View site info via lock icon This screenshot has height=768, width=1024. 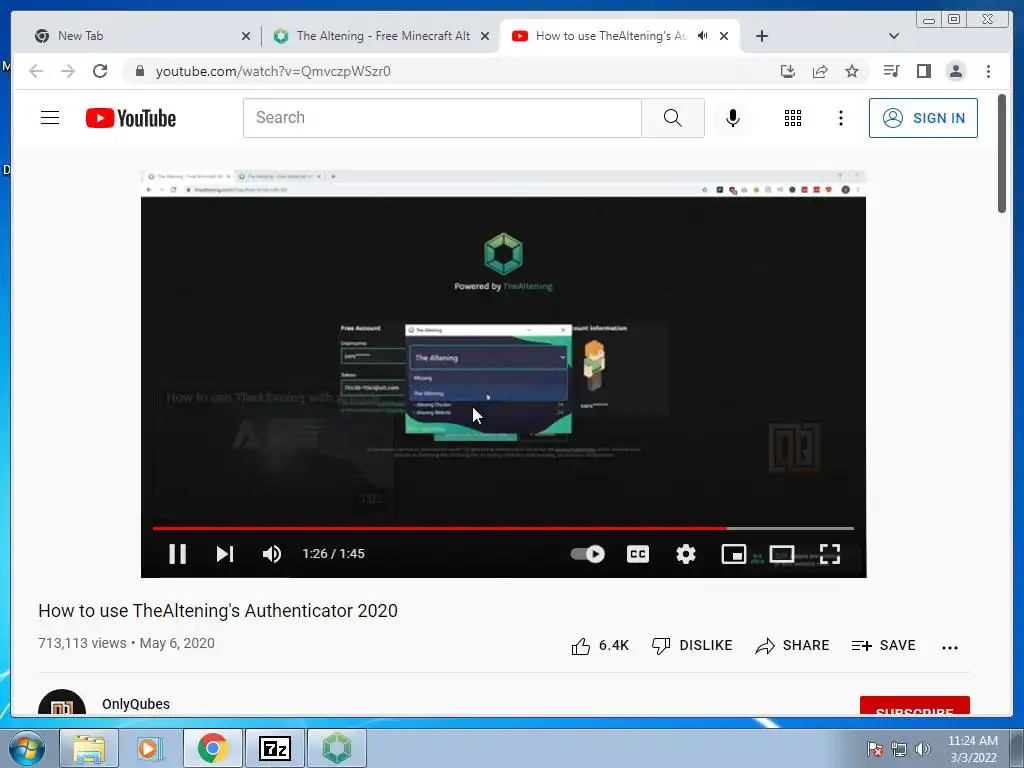139,71
